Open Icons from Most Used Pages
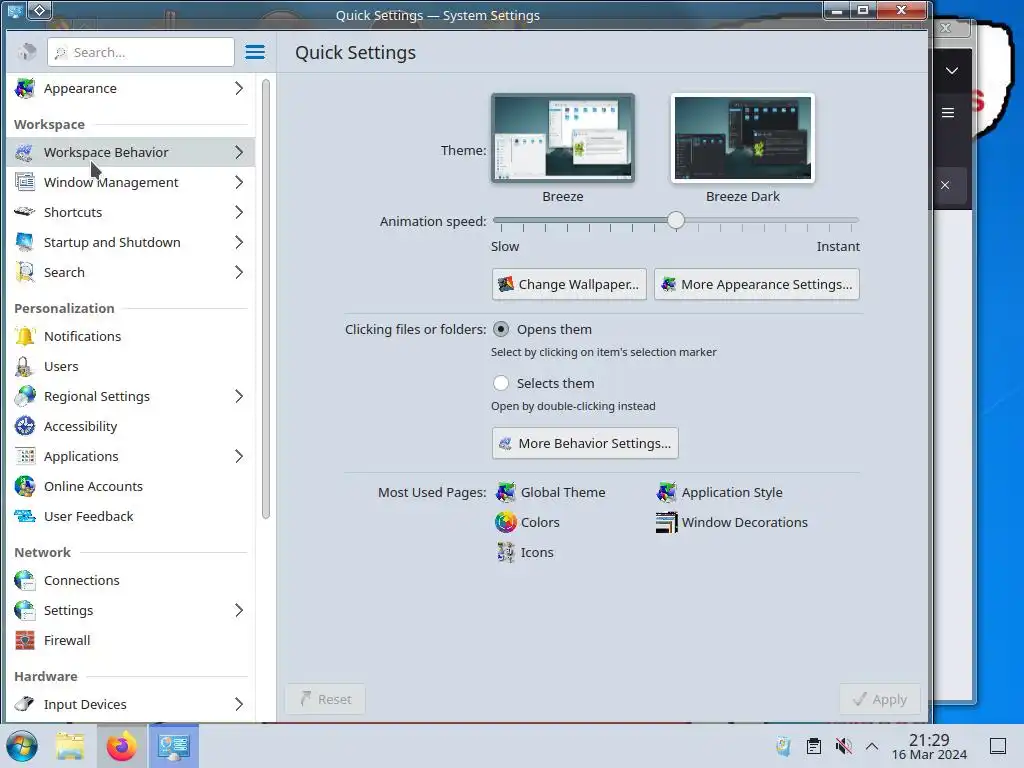Screen dimensions: 1024x768 pos(524,552)
